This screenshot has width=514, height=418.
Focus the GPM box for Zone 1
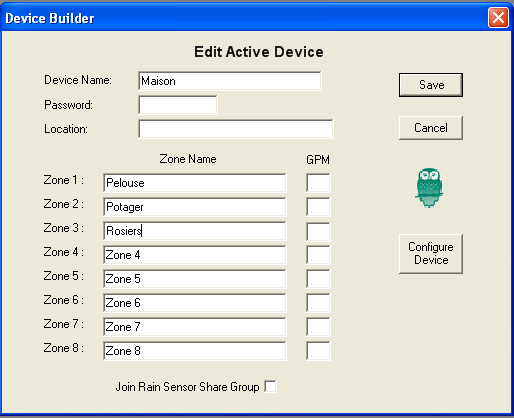tap(318, 183)
